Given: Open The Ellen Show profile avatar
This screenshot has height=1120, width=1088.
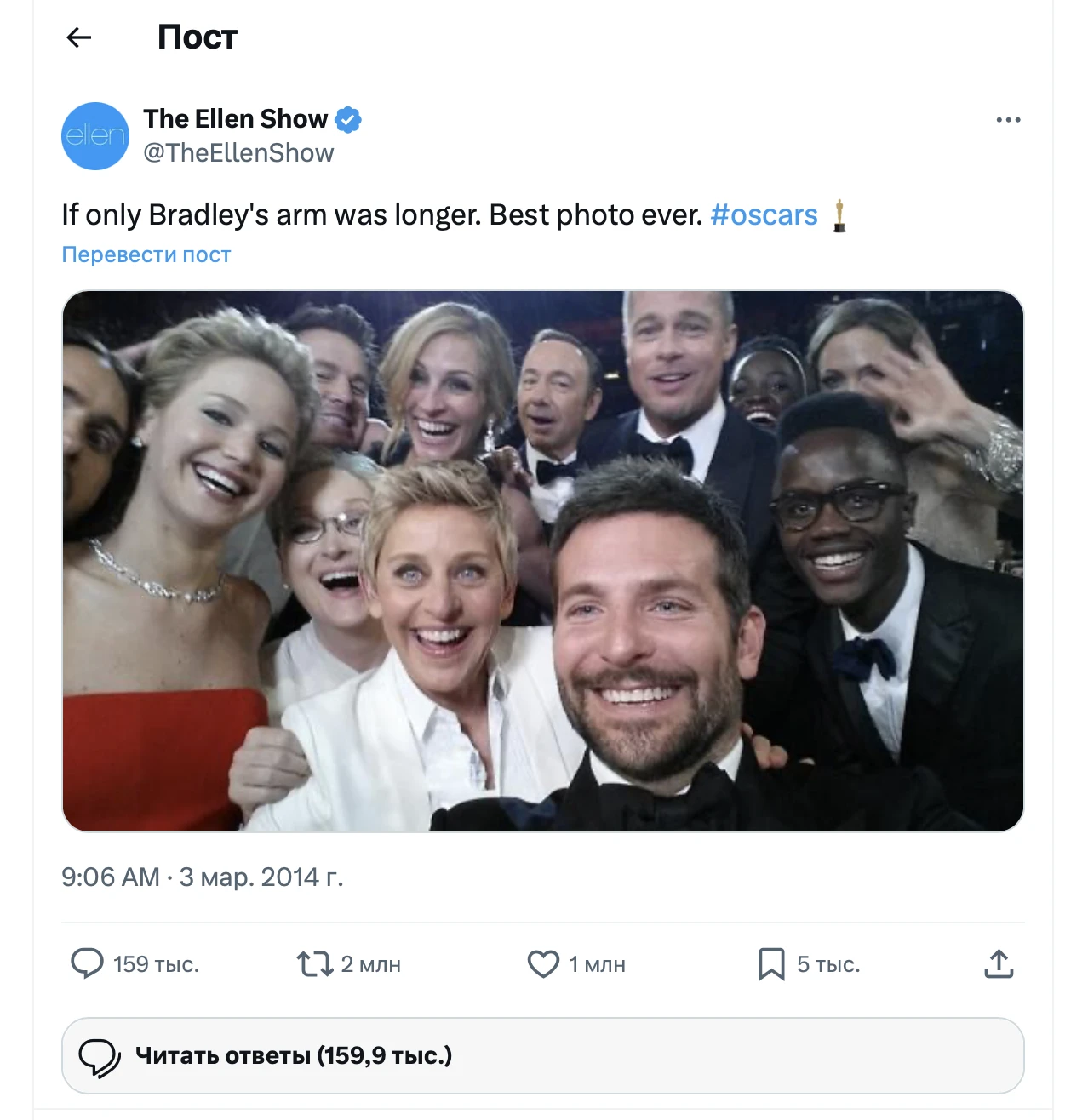Looking at the screenshot, I should 95,136.
